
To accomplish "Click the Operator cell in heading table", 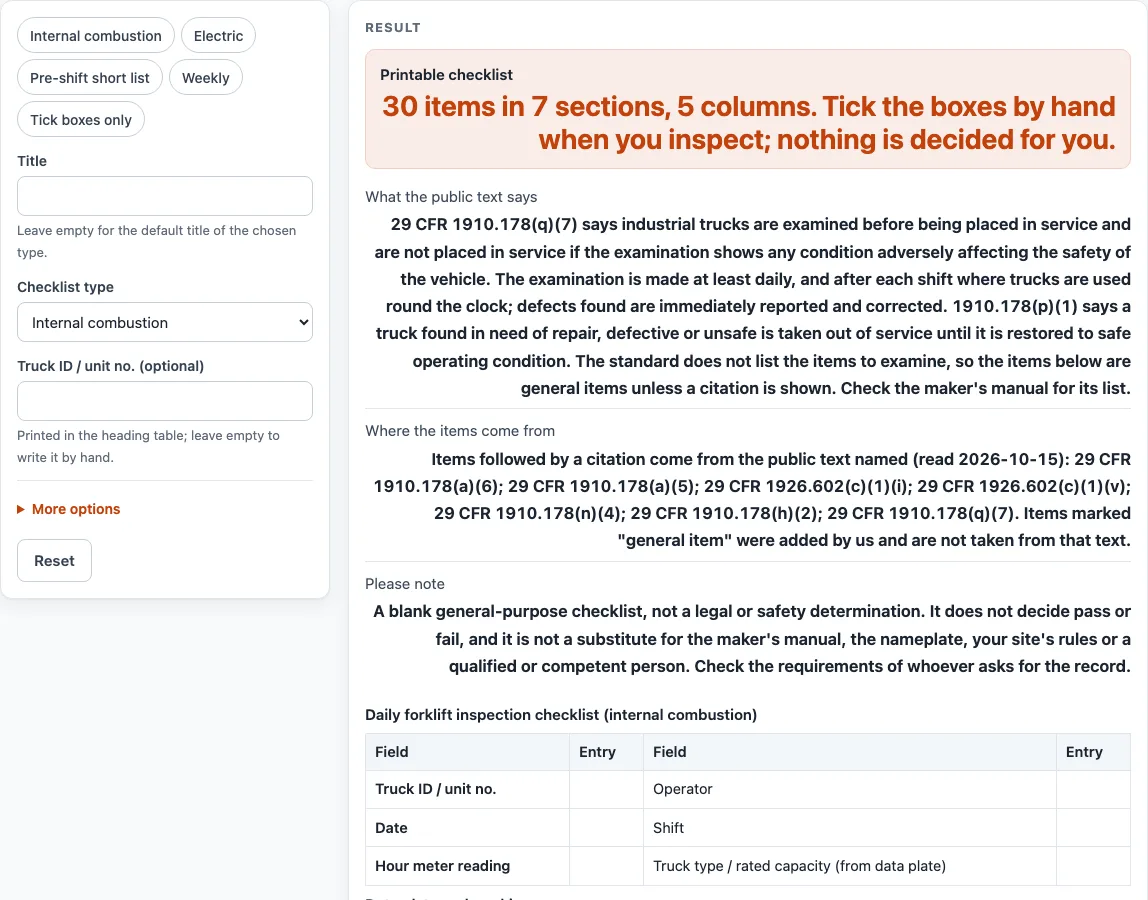I will tap(849, 789).
